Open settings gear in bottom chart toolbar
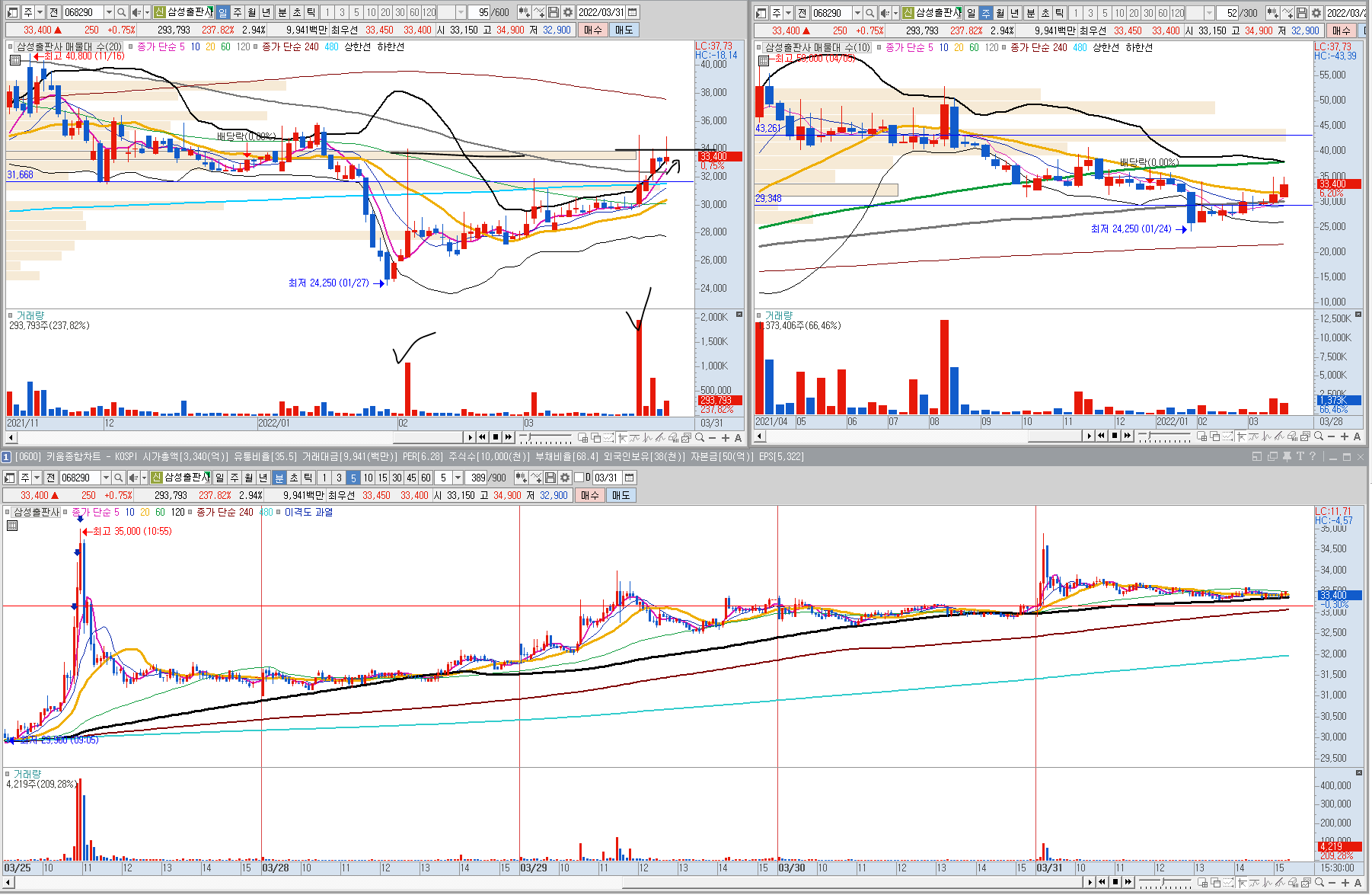 (x=565, y=478)
